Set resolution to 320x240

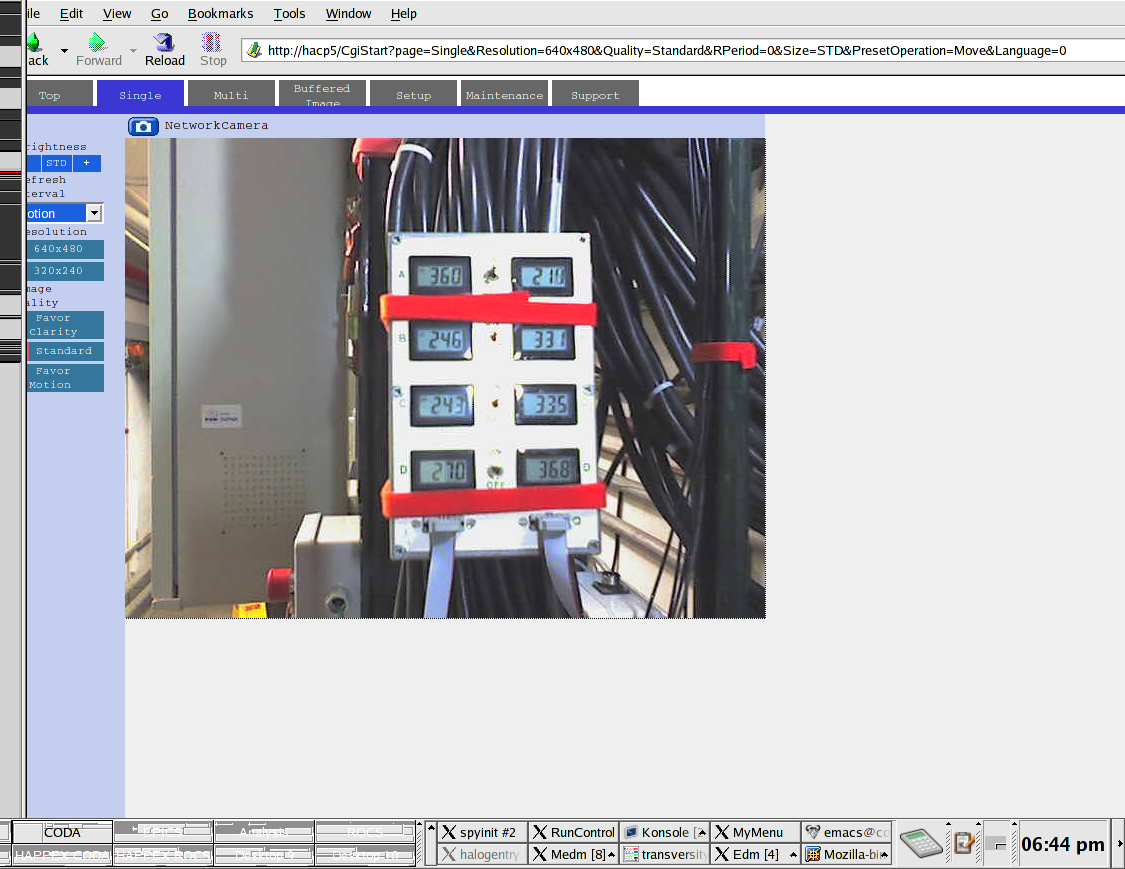tap(65, 271)
